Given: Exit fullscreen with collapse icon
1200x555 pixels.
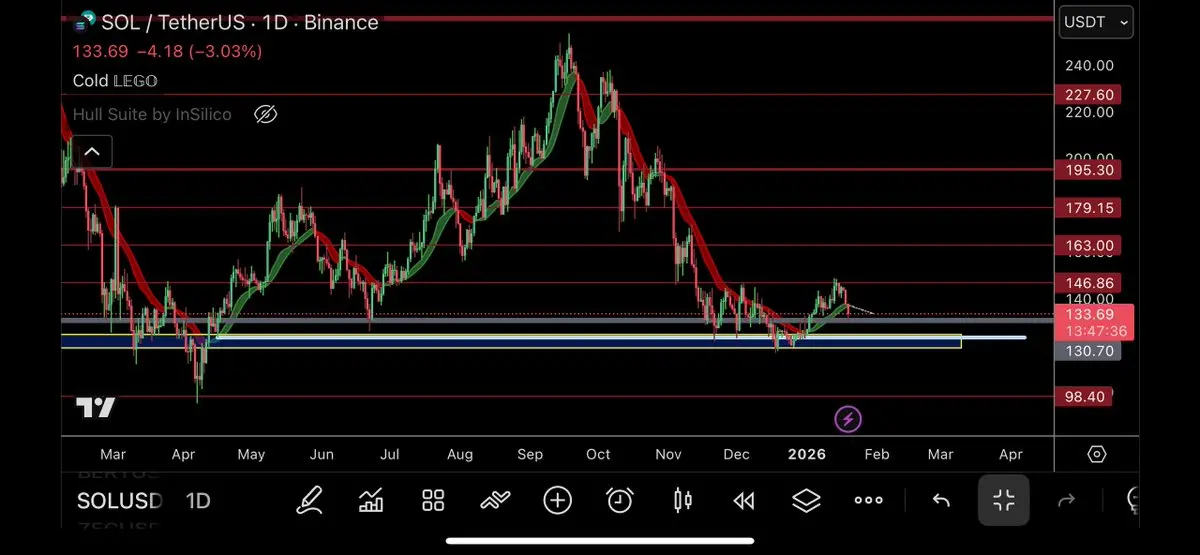Looking at the screenshot, I should pos(1003,500).
